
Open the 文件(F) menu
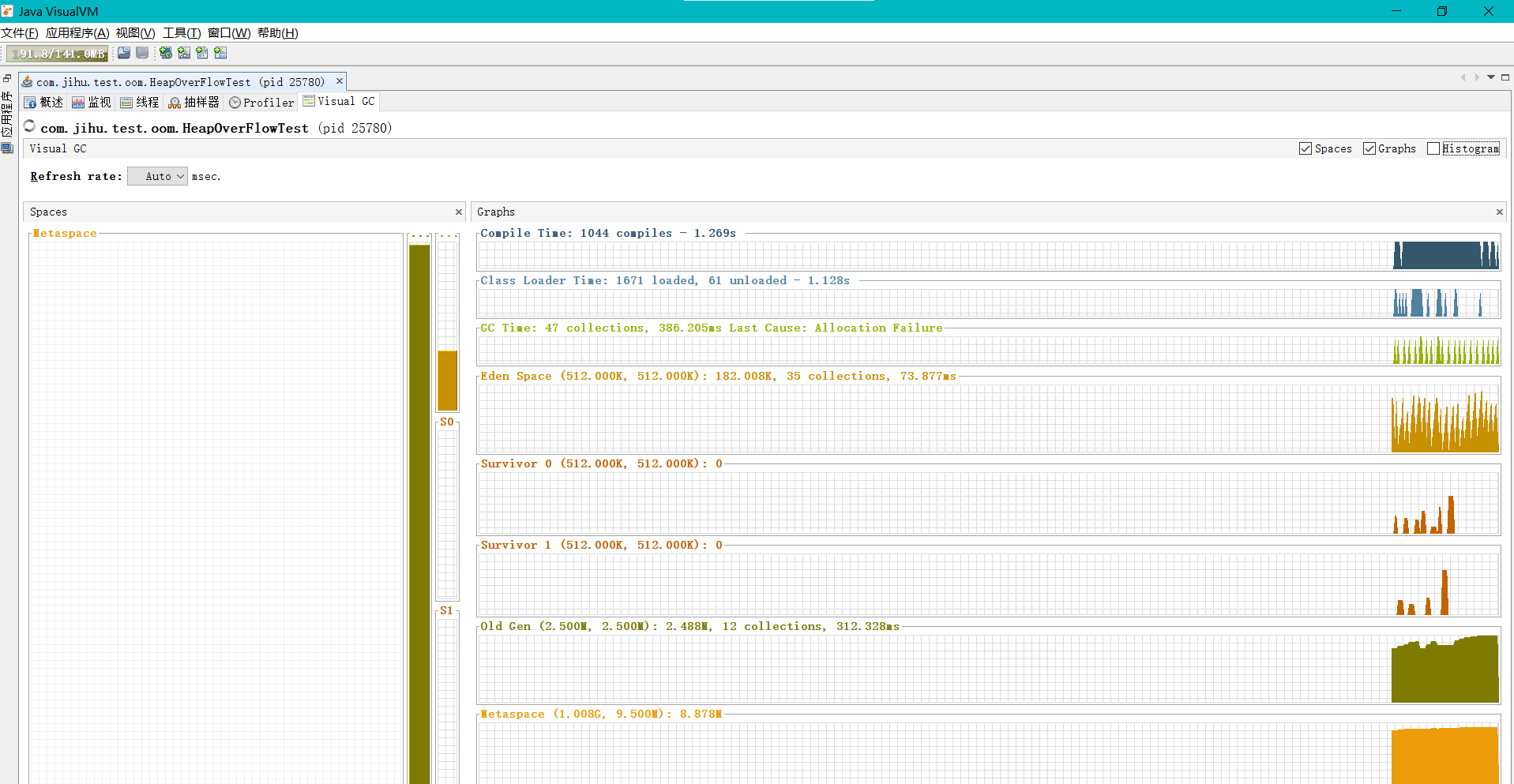pyautogui.click(x=20, y=32)
